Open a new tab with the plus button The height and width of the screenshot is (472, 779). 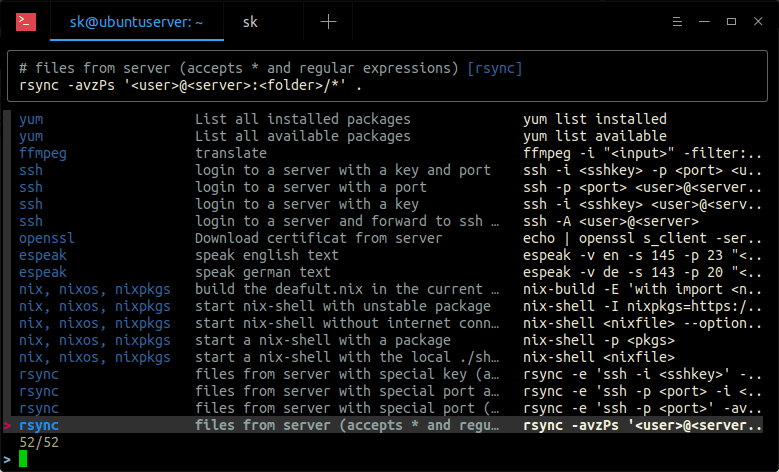(328, 21)
